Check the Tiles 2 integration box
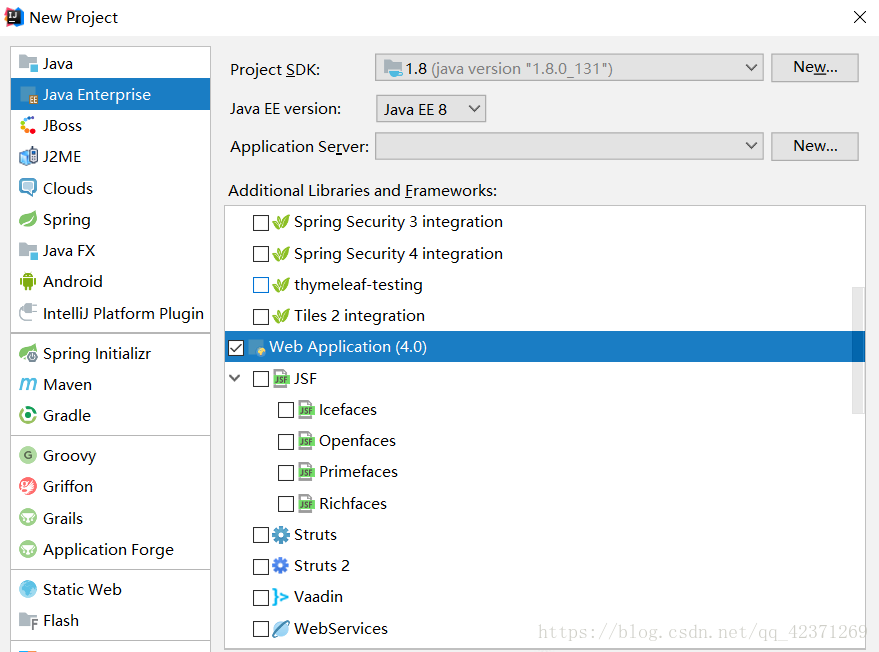The height and width of the screenshot is (652, 879). pos(261,316)
